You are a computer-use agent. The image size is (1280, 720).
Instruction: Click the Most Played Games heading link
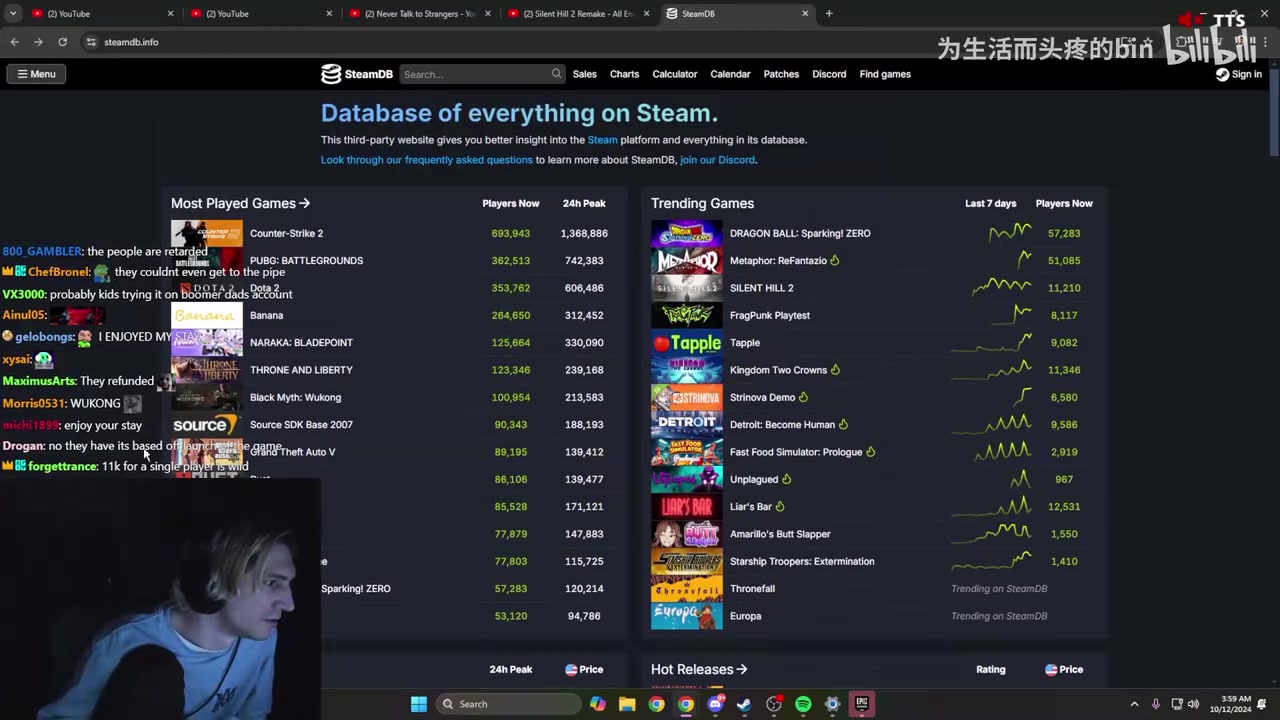click(240, 203)
